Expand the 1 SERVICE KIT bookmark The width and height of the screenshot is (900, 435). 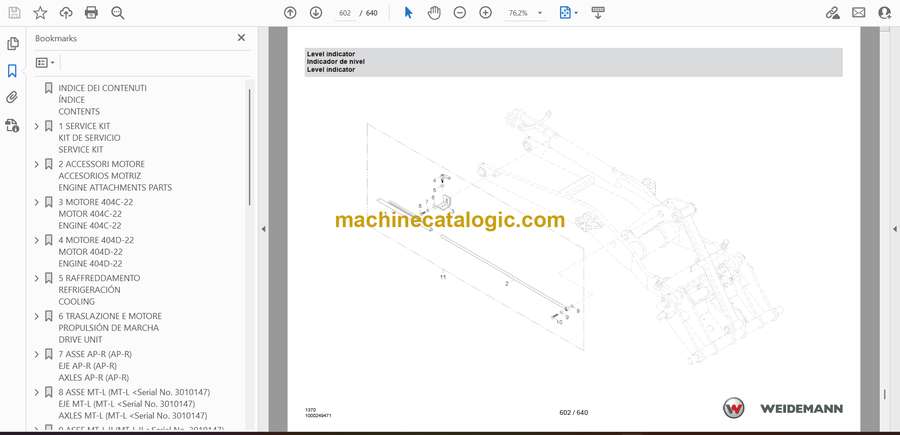(x=37, y=126)
